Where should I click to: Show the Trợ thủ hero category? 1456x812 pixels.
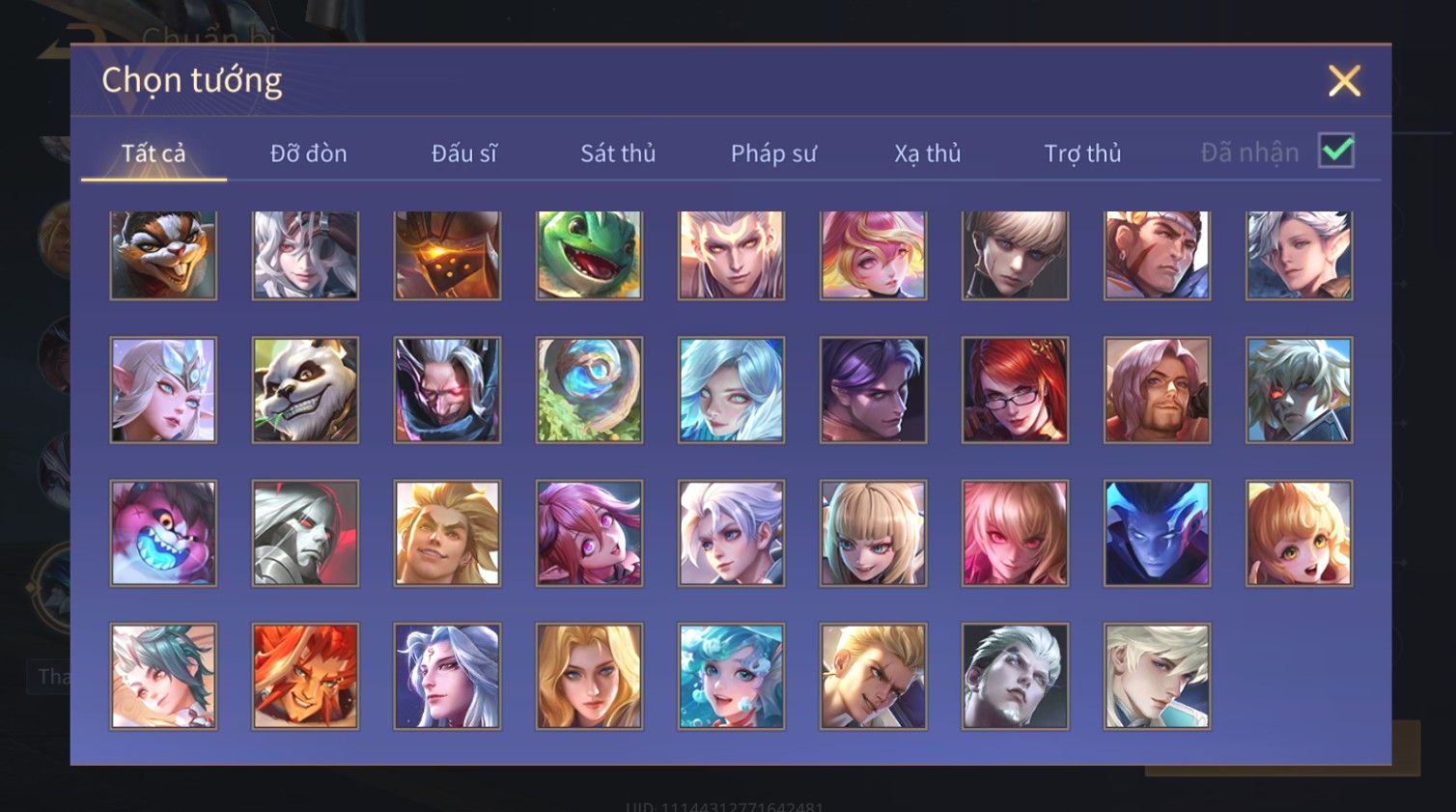(1082, 153)
